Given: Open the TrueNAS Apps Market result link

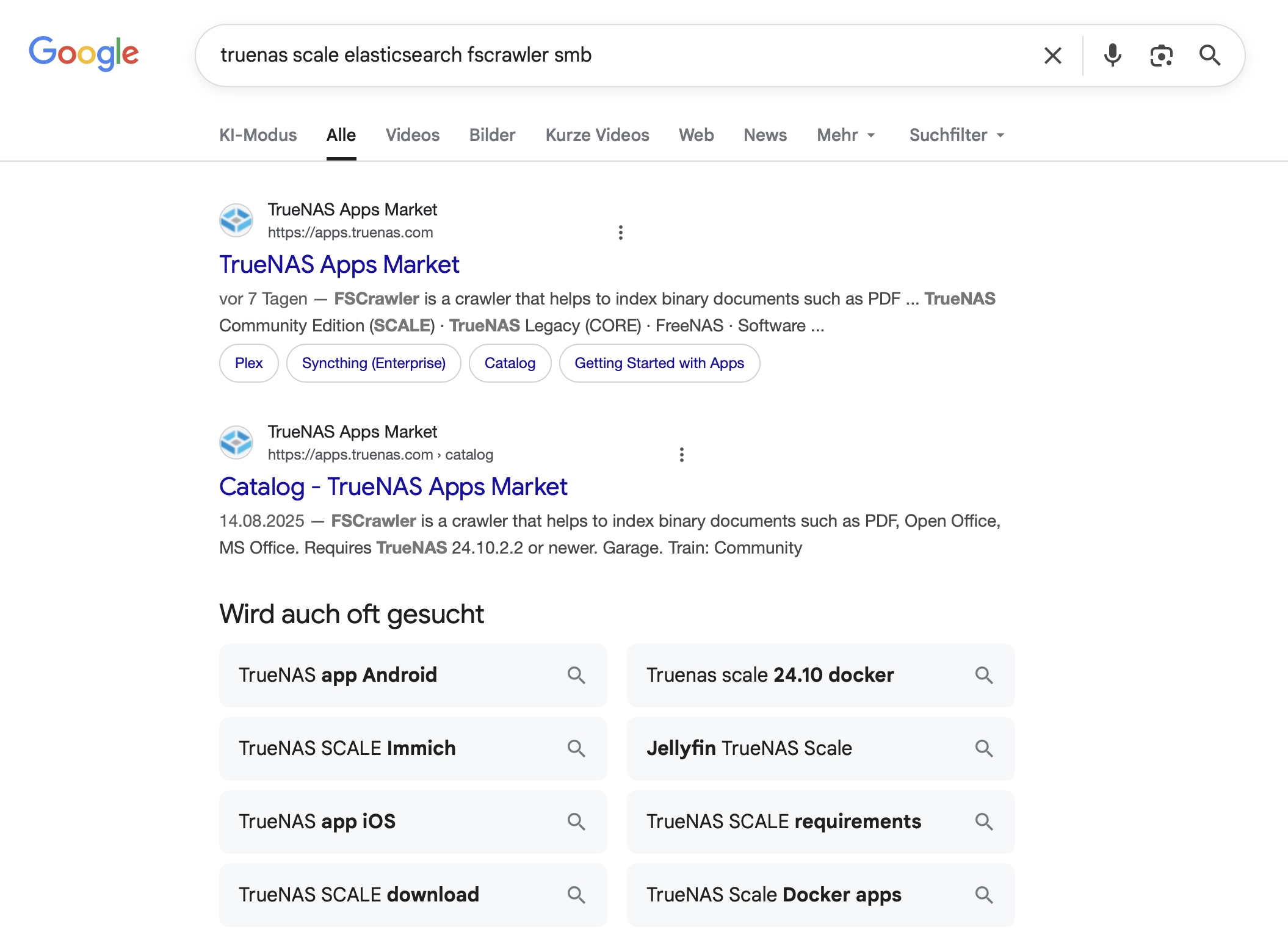Looking at the screenshot, I should click(339, 265).
